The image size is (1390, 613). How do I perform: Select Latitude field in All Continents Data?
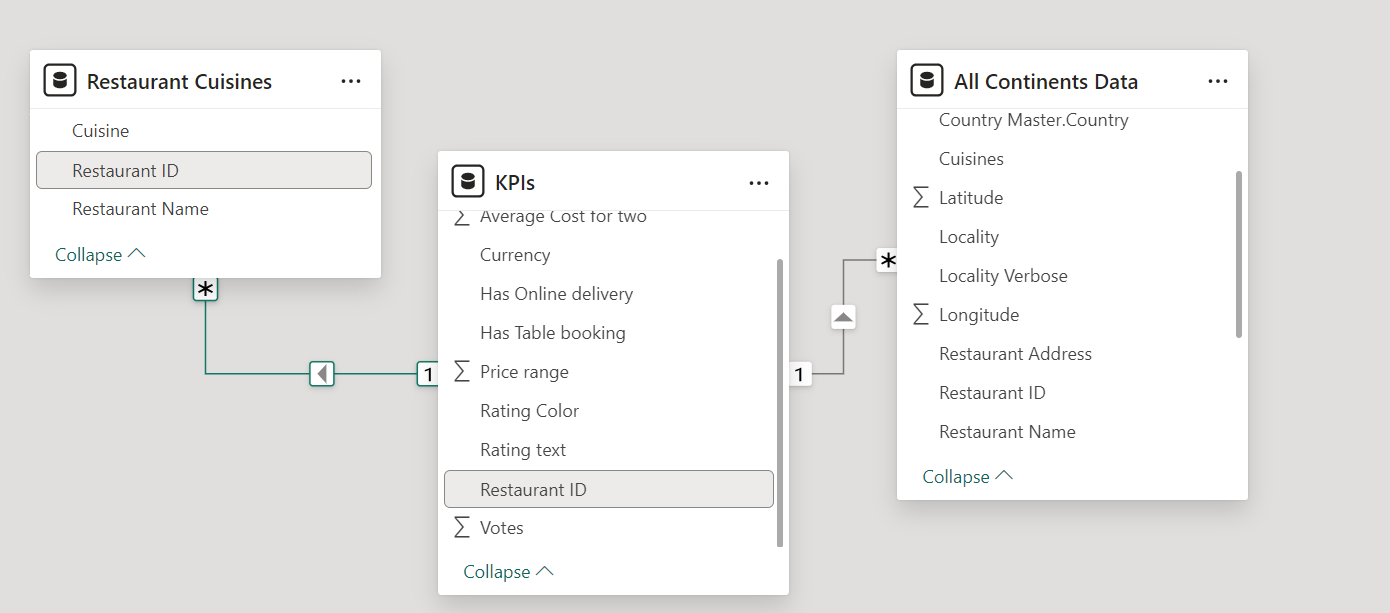[x=970, y=198]
